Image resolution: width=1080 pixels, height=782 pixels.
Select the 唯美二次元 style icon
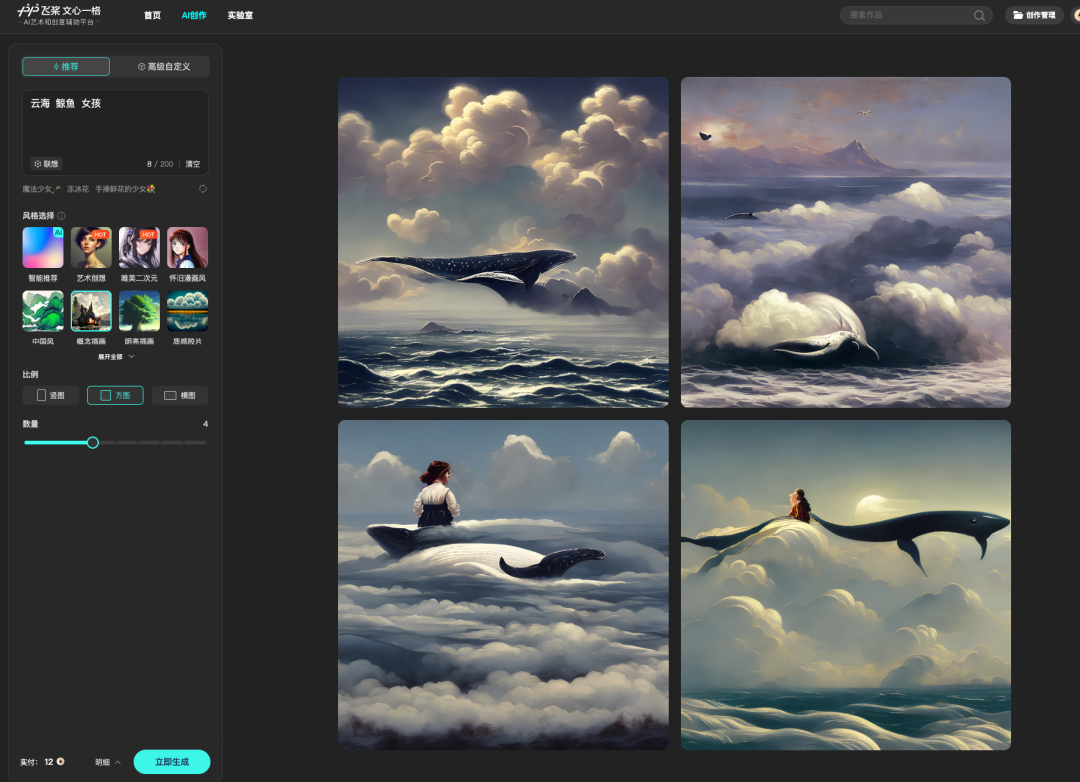click(139, 247)
